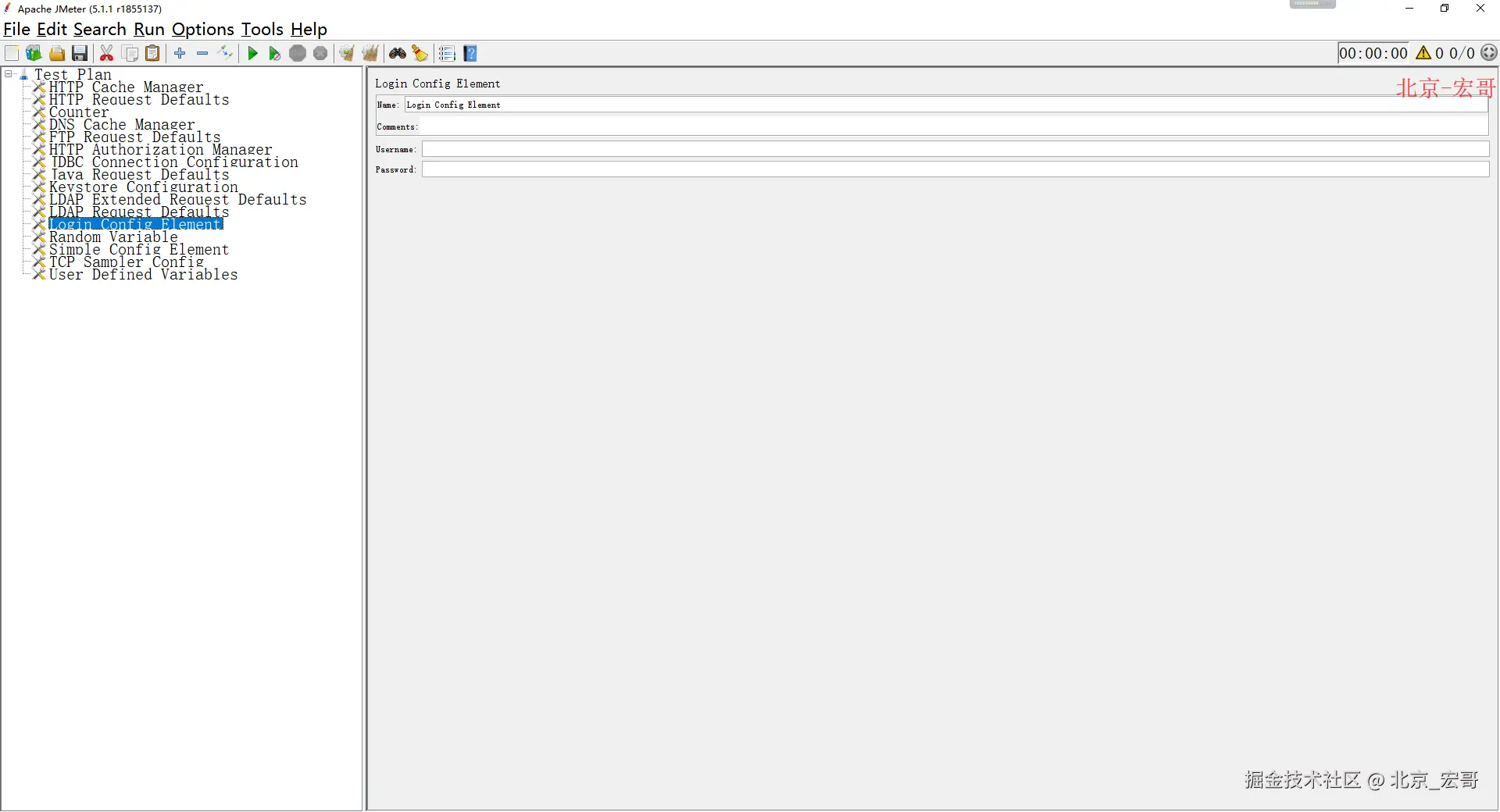Image resolution: width=1500 pixels, height=812 pixels.
Task: Expand all nodes with plus icon
Action: [180, 53]
